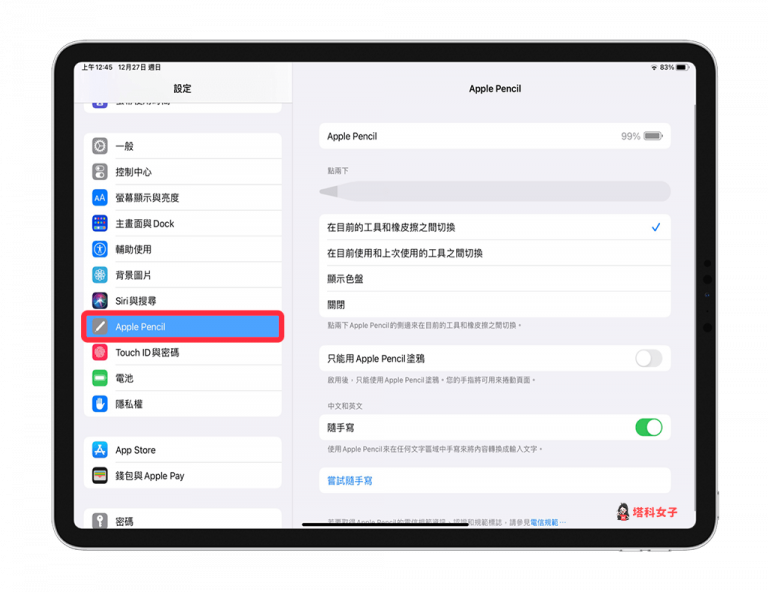Set double-tap action to 關閉
Image resolution: width=768 pixels, height=592 pixels.
point(494,305)
